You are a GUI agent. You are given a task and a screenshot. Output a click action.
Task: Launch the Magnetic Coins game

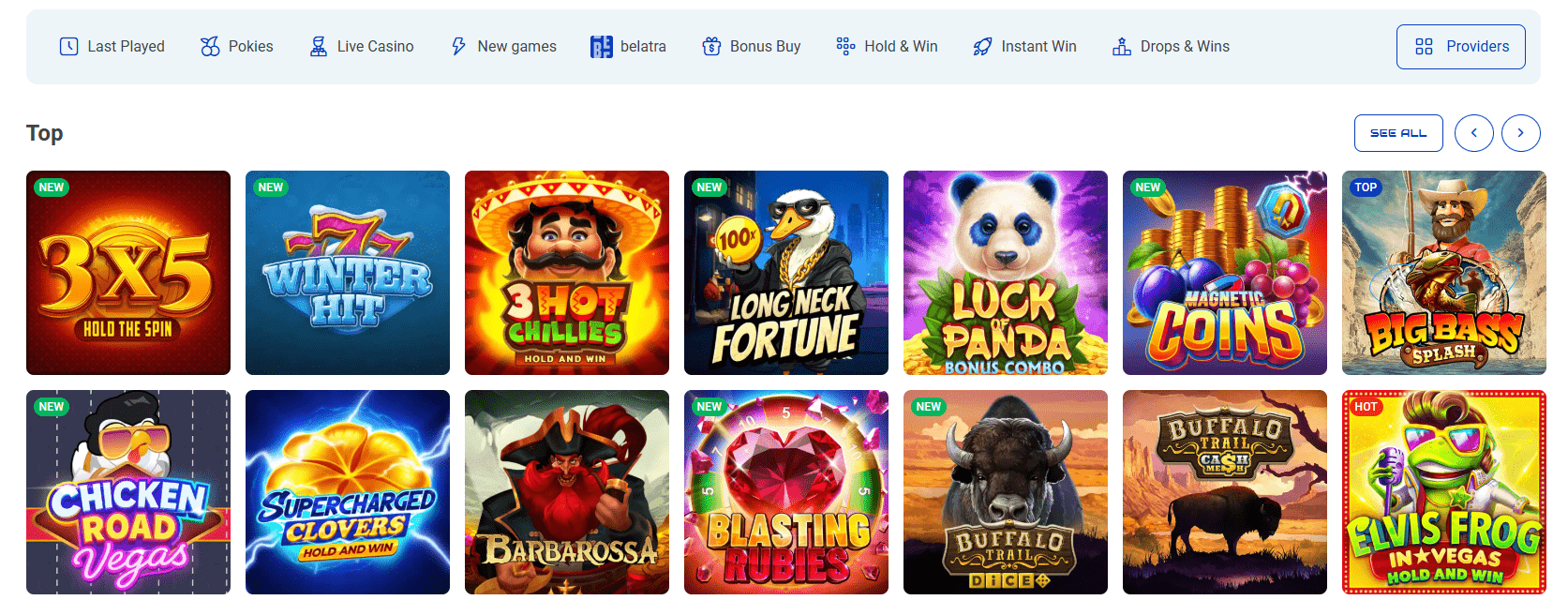(1225, 273)
